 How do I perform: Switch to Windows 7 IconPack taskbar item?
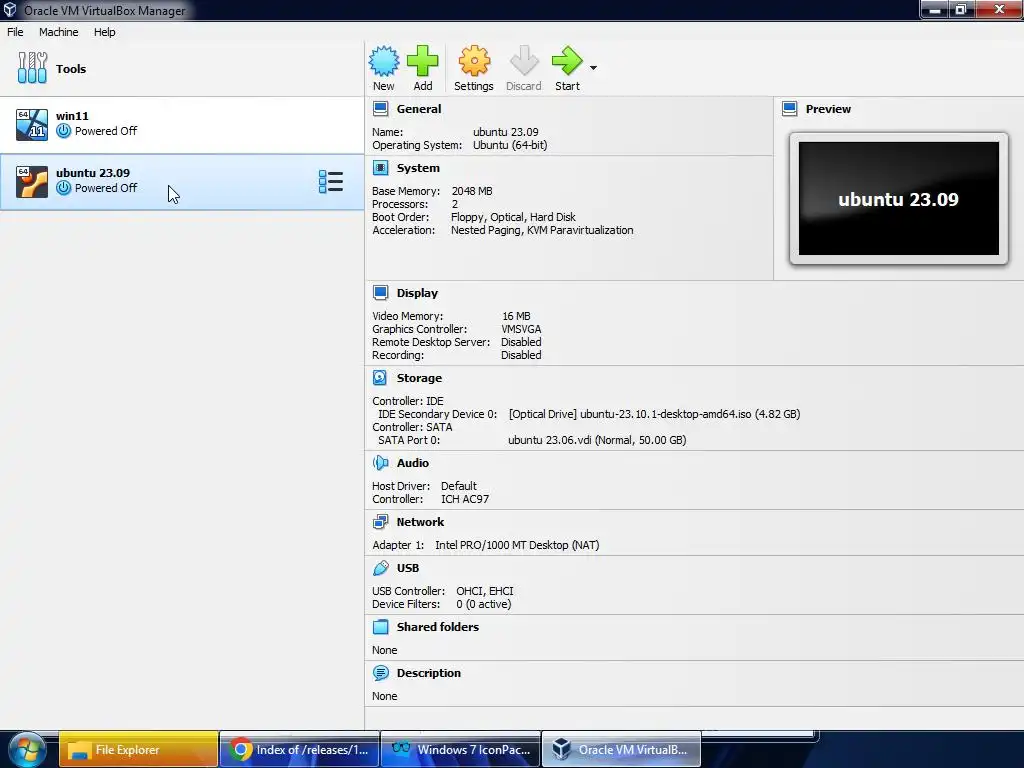[460, 749]
